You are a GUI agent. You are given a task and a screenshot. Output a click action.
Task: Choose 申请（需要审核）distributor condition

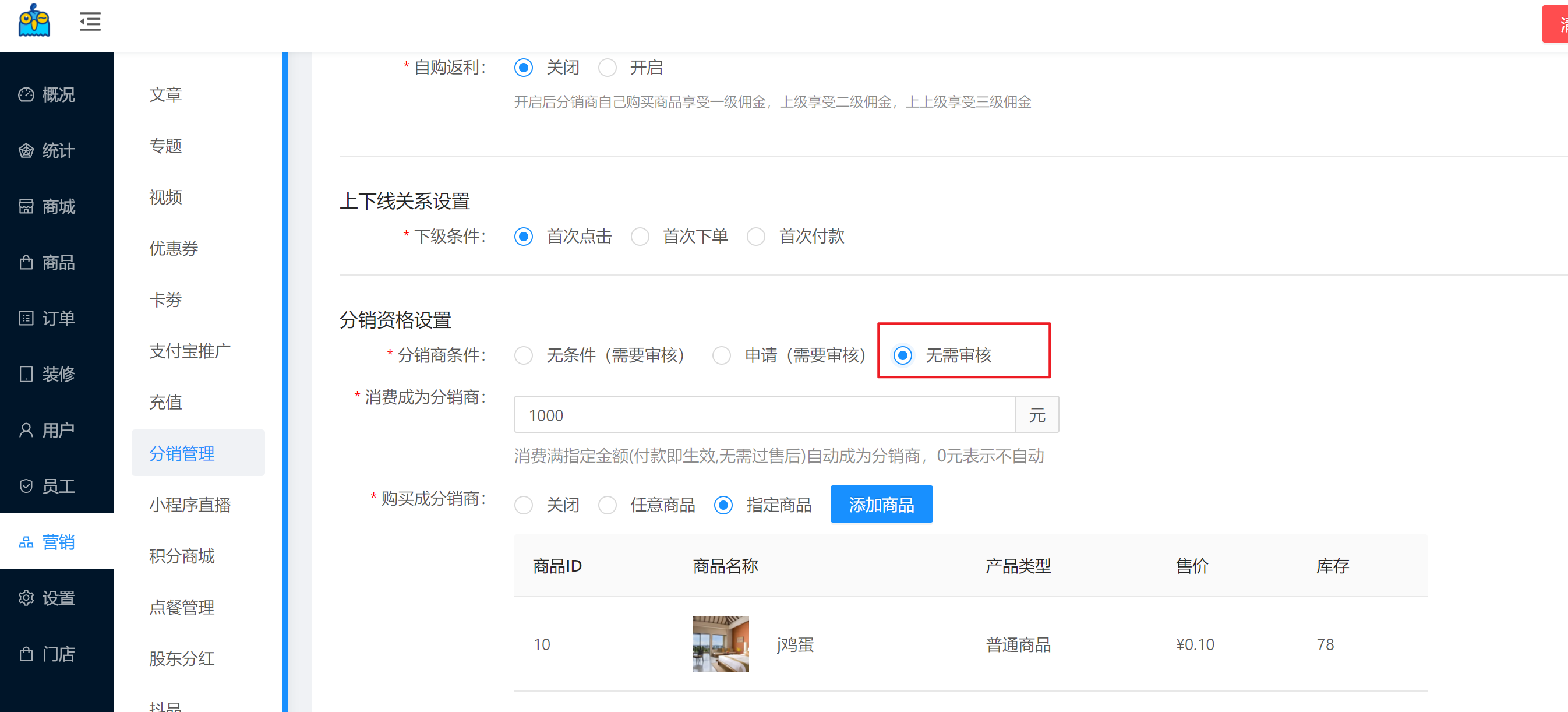[722, 355]
